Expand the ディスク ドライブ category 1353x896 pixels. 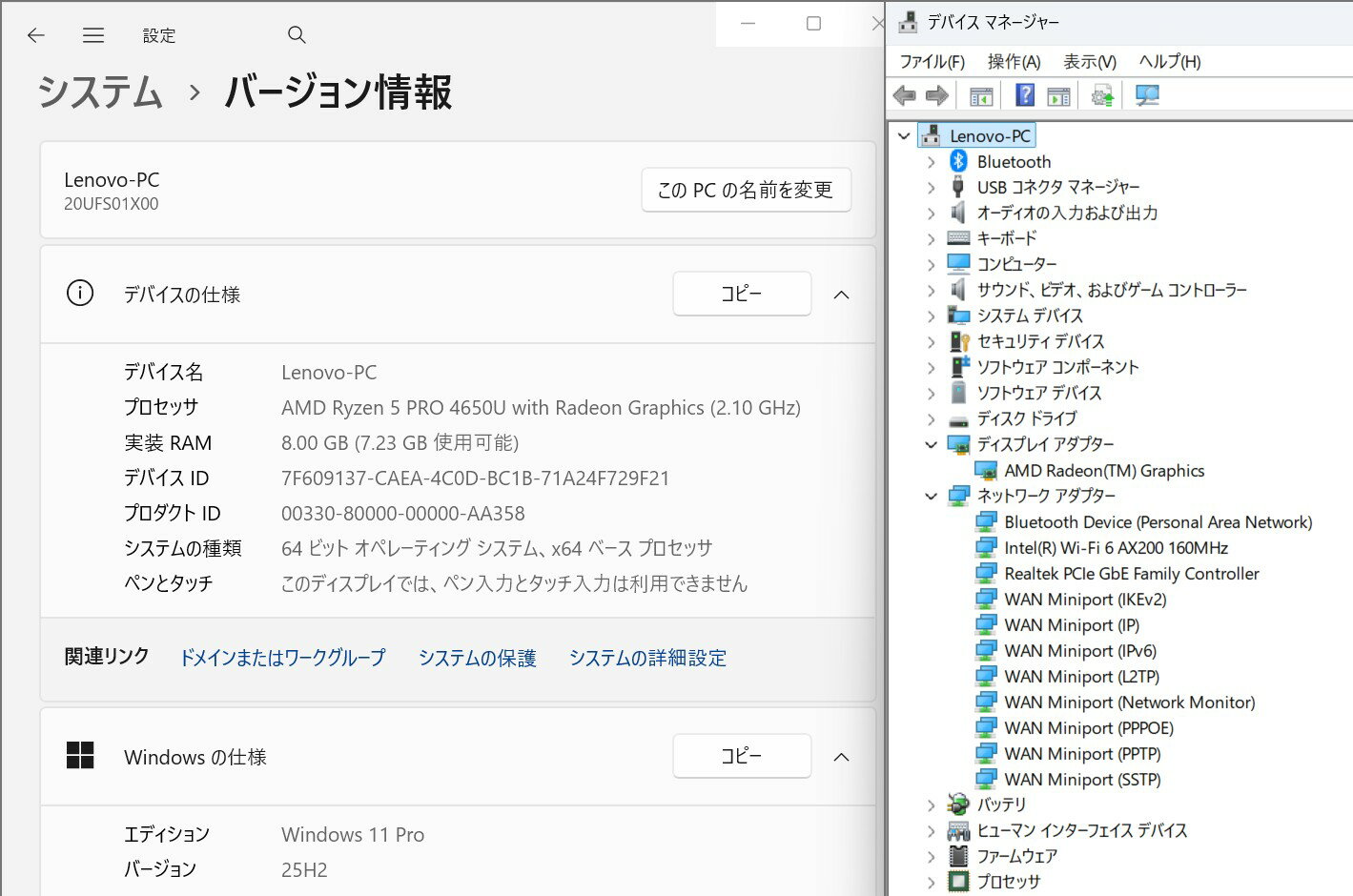point(932,418)
